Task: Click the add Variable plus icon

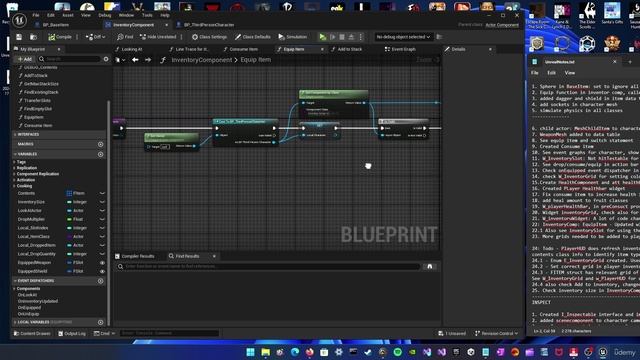Action: 100,154
